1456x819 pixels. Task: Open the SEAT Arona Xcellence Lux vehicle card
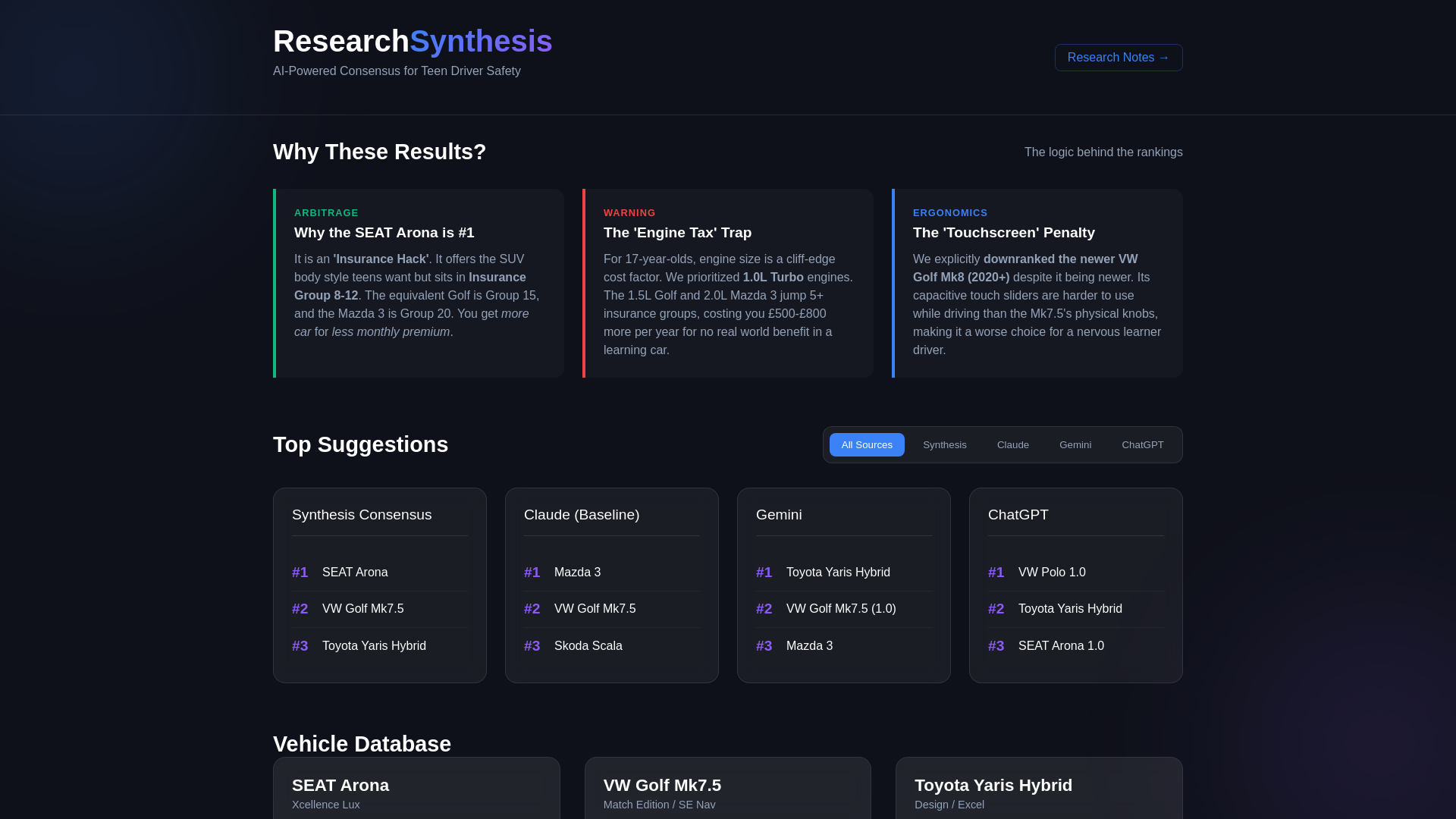click(416, 789)
